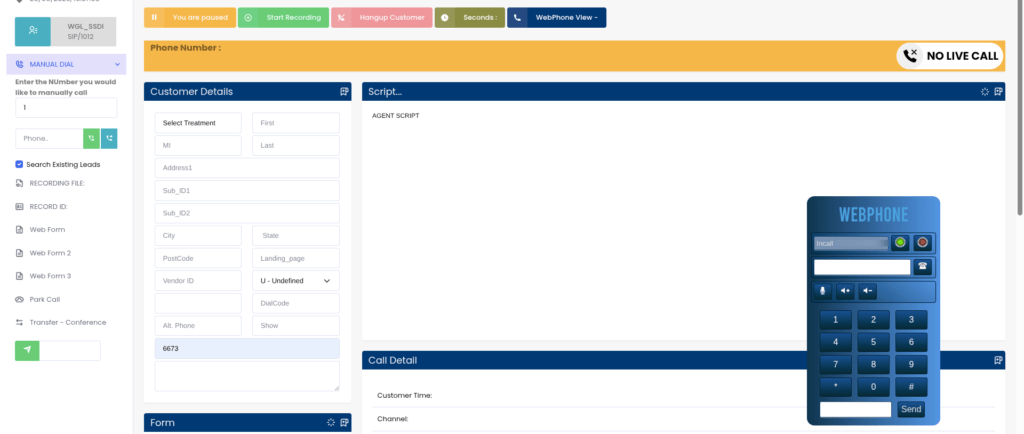Click the WGL_SSDI SIP/1012 button

(x=83, y=31)
